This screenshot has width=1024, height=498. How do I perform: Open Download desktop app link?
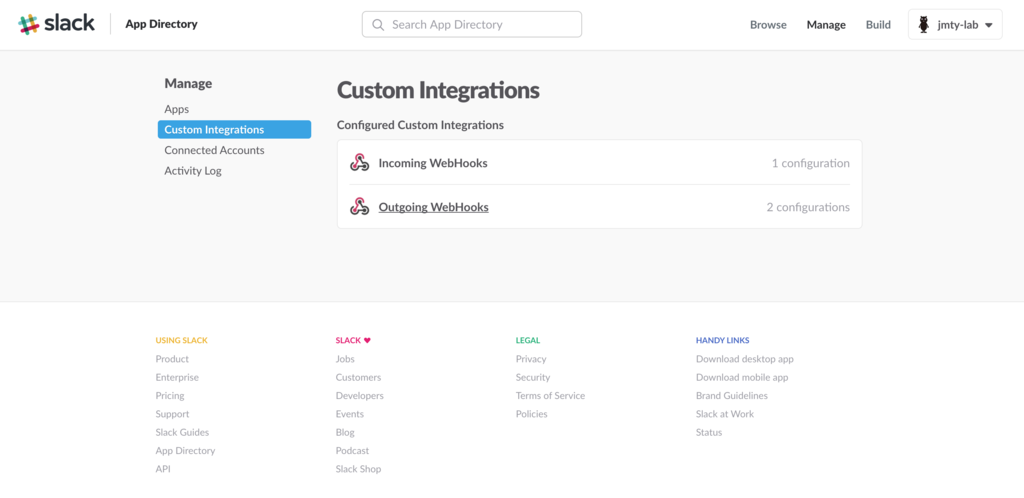[x=744, y=359]
